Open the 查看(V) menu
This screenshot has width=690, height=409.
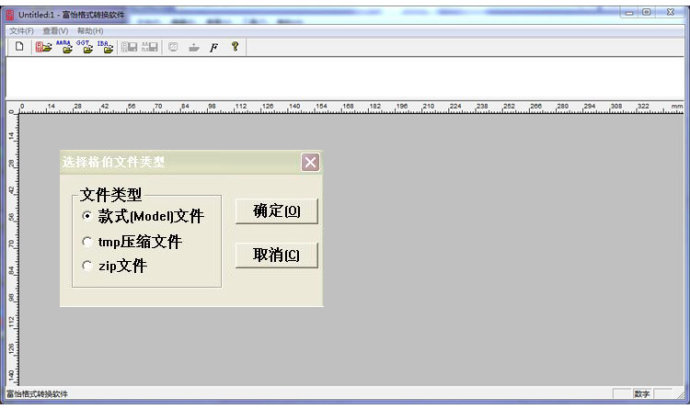pyautogui.click(x=55, y=31)
